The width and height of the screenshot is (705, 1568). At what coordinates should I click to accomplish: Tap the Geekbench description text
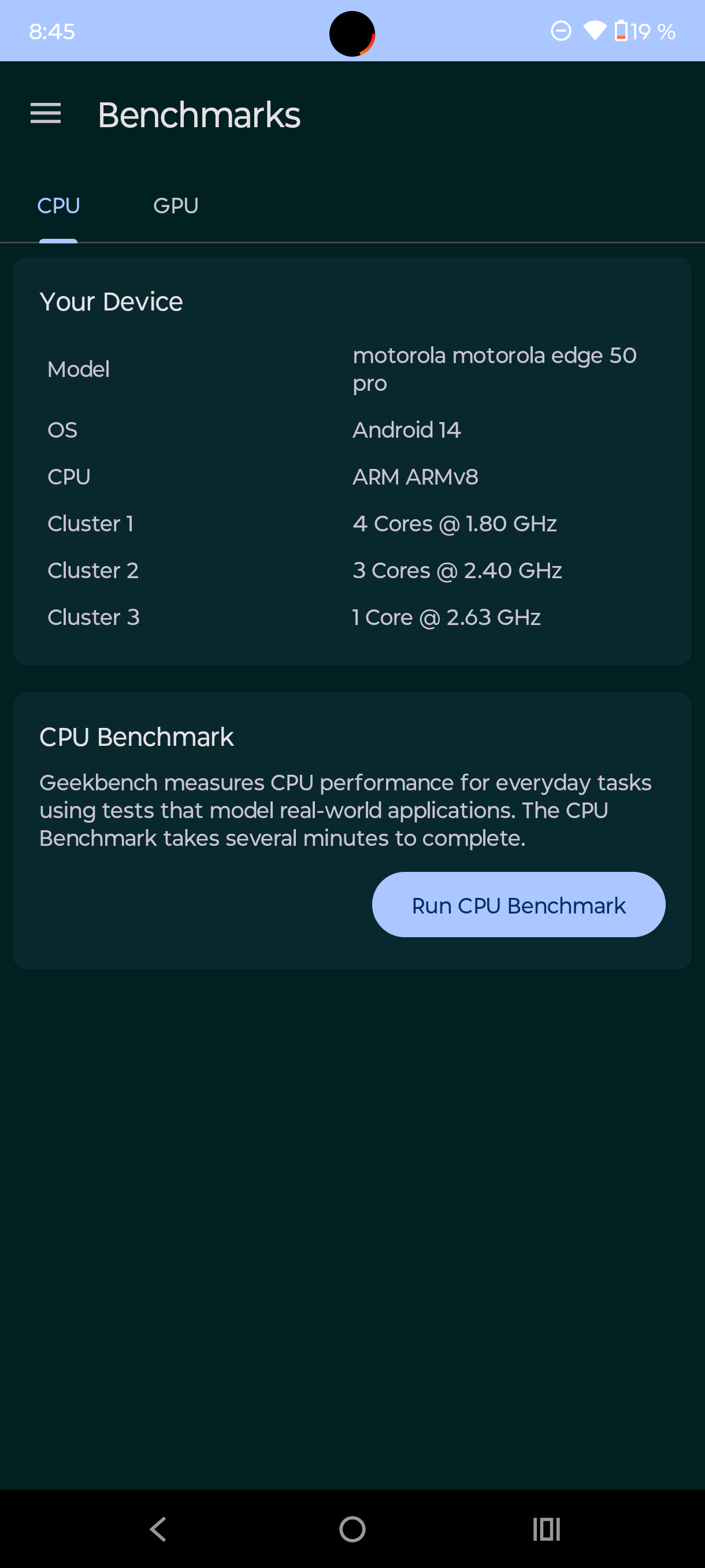346,810
